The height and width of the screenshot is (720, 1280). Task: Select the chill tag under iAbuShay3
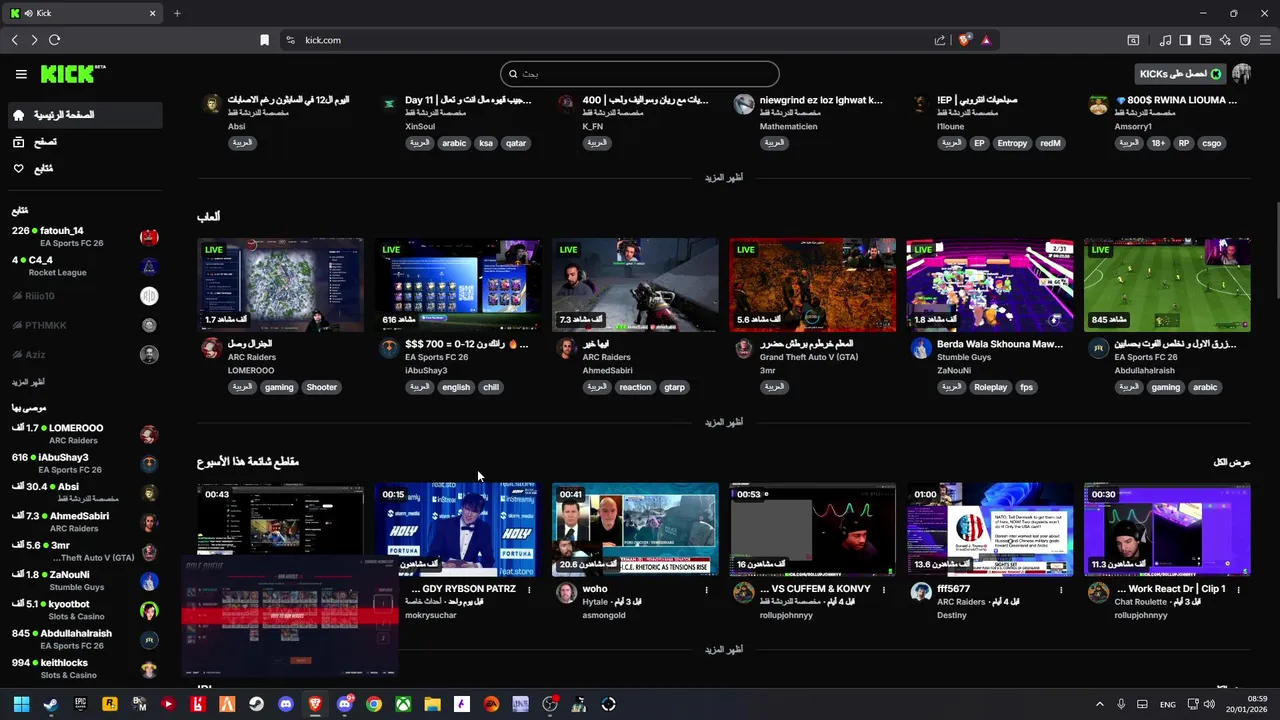coord(490,387)
